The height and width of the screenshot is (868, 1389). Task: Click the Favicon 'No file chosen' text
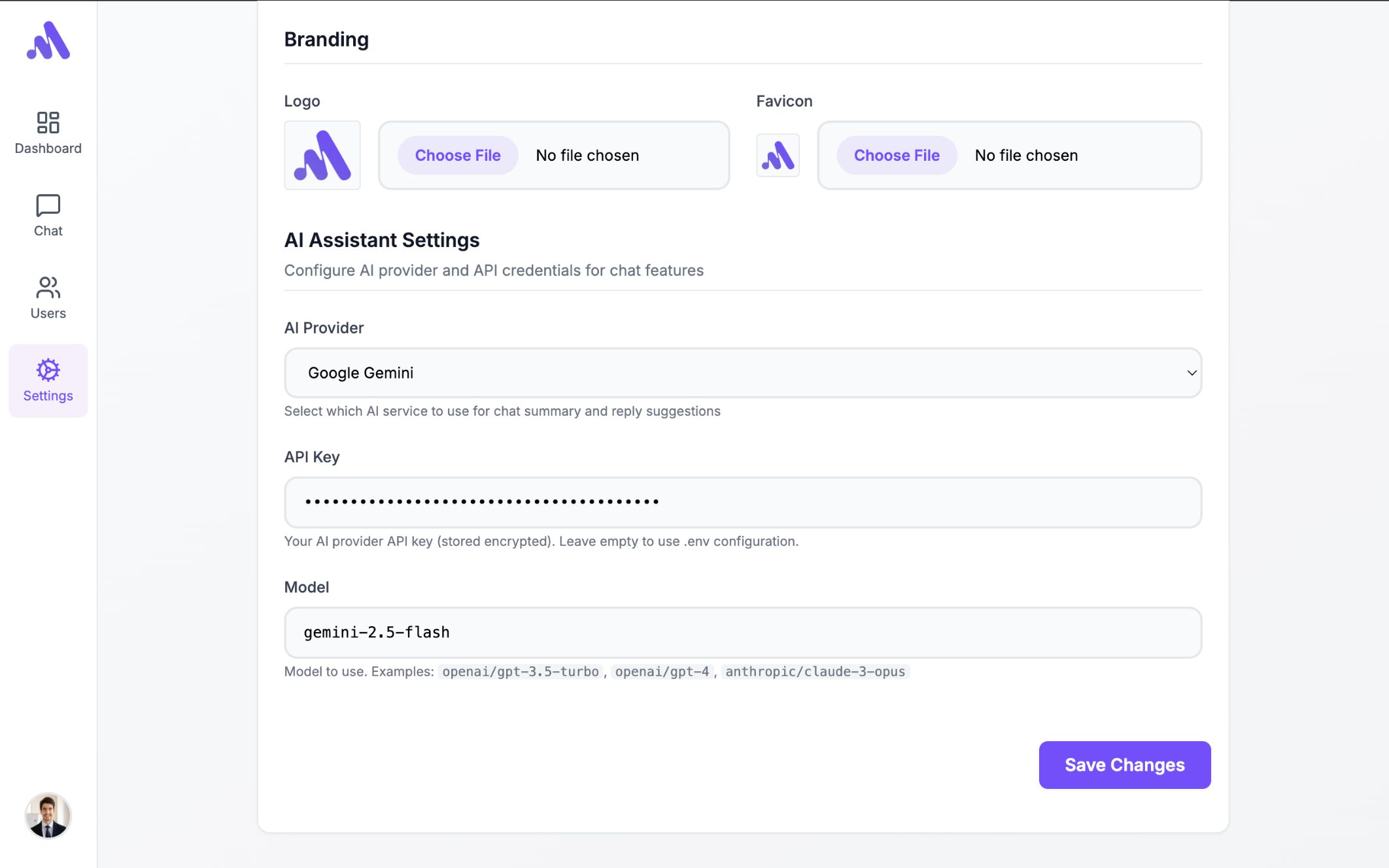pos(1026,156)
